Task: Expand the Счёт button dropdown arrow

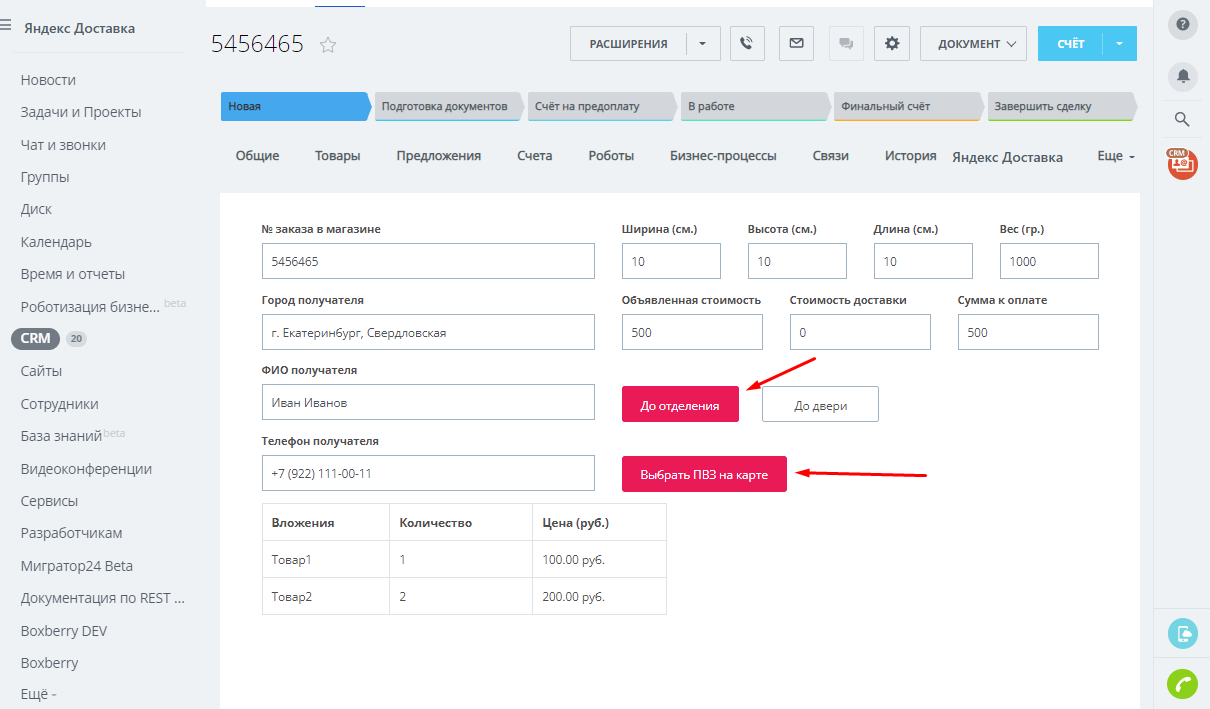Action: pyautogui.click(x=1120, y=44)
